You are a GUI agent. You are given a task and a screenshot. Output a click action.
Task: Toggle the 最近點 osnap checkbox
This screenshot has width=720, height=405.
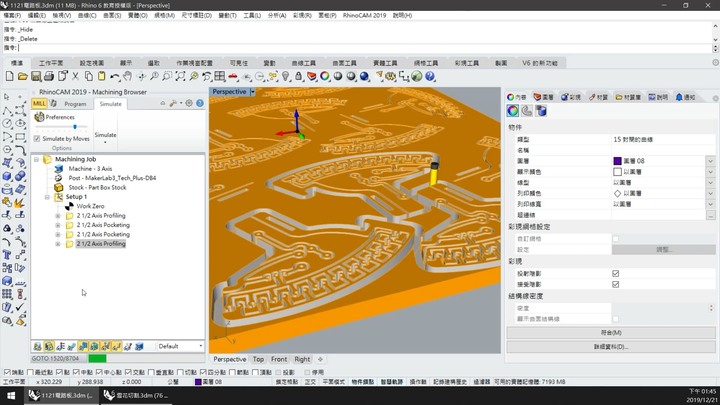coord(30,372)
